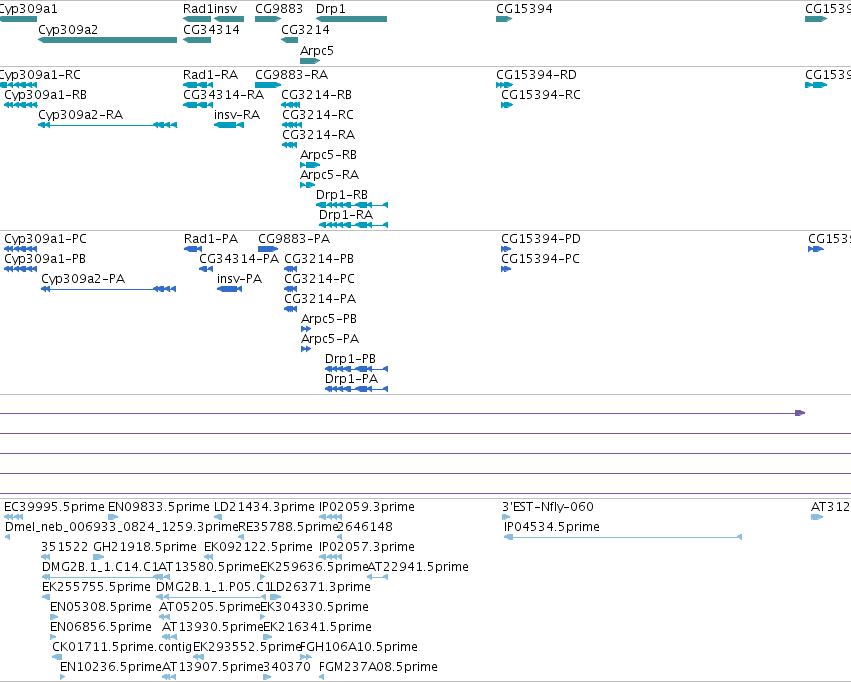851x682 pixels.
Task: Click the CG3214-PC protein label
Action: [x=320, y=278]
